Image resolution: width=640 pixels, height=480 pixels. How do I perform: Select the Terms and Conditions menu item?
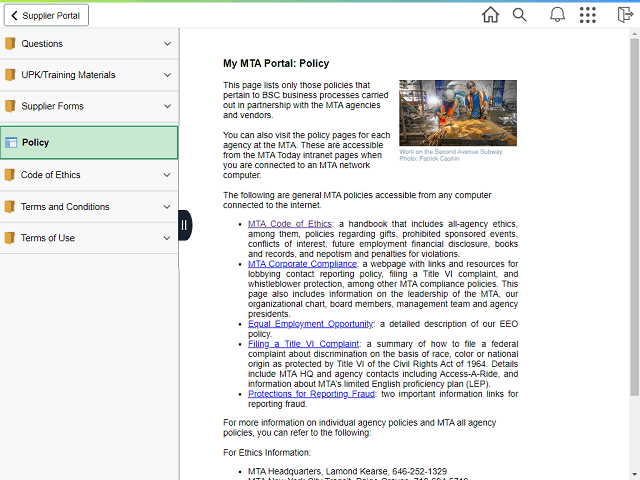pyautogui.click(x=89, y=207)
